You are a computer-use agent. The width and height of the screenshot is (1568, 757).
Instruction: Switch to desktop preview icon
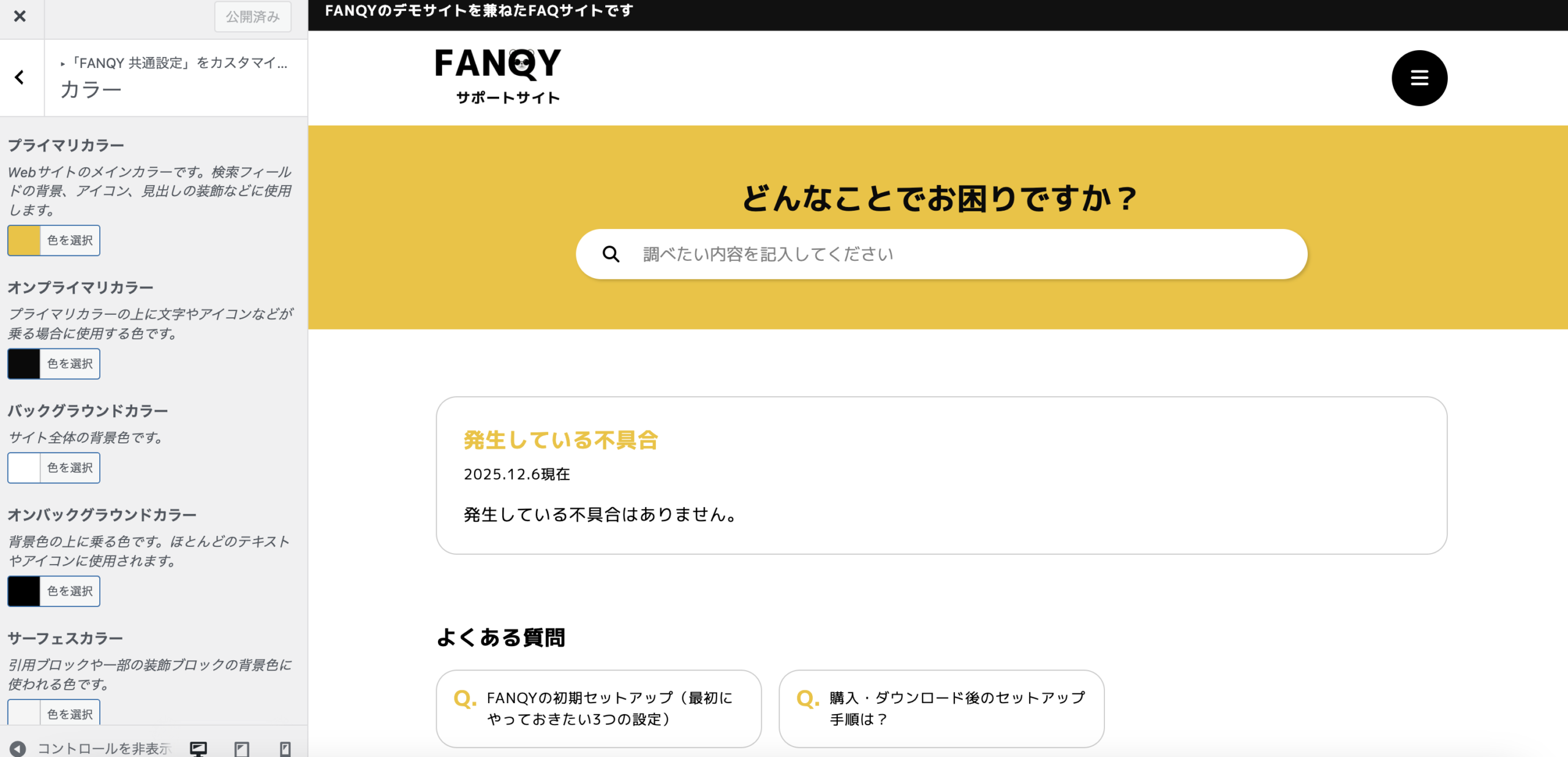[198, 748]
